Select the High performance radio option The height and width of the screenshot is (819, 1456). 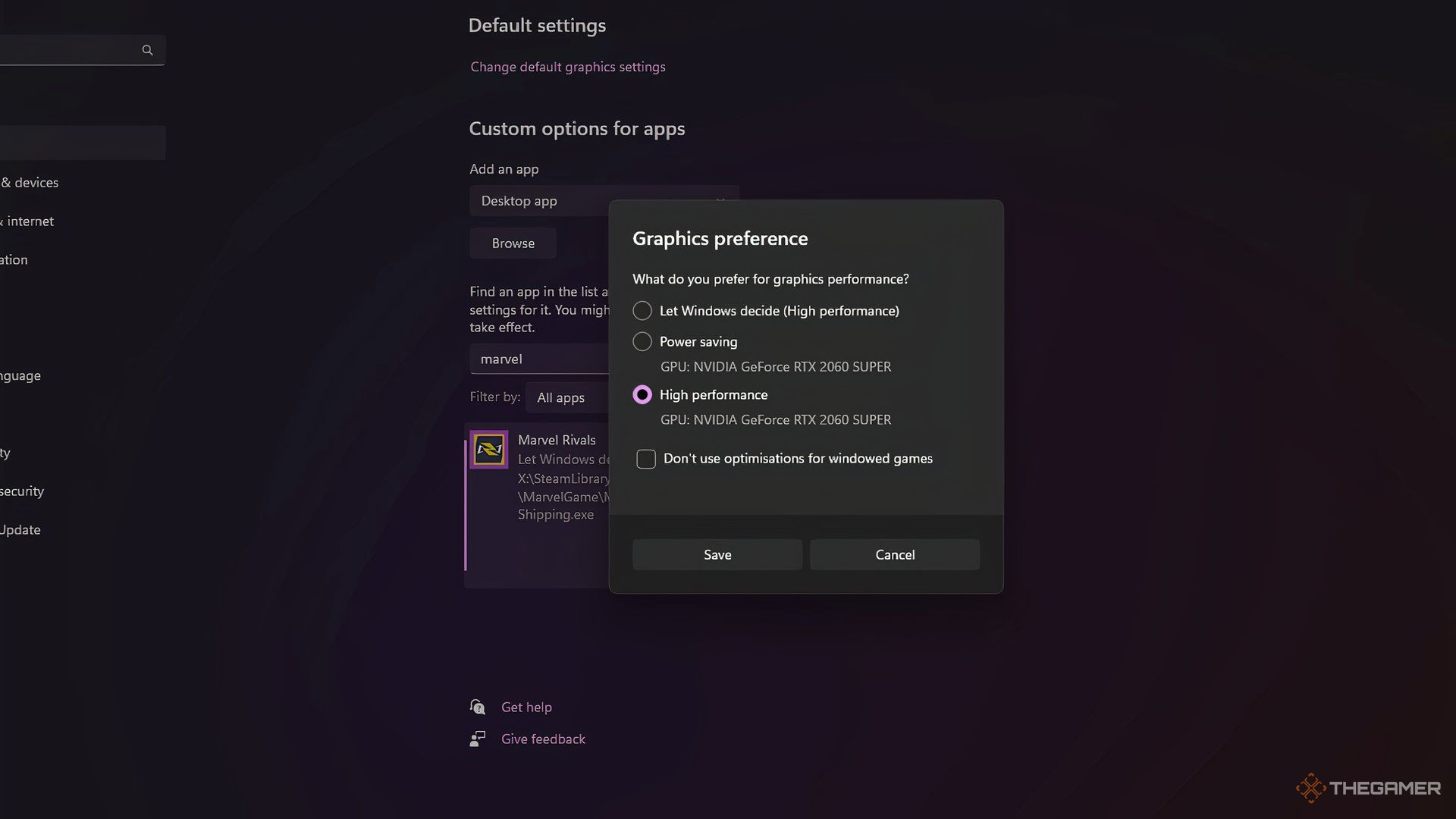(642, 395)
